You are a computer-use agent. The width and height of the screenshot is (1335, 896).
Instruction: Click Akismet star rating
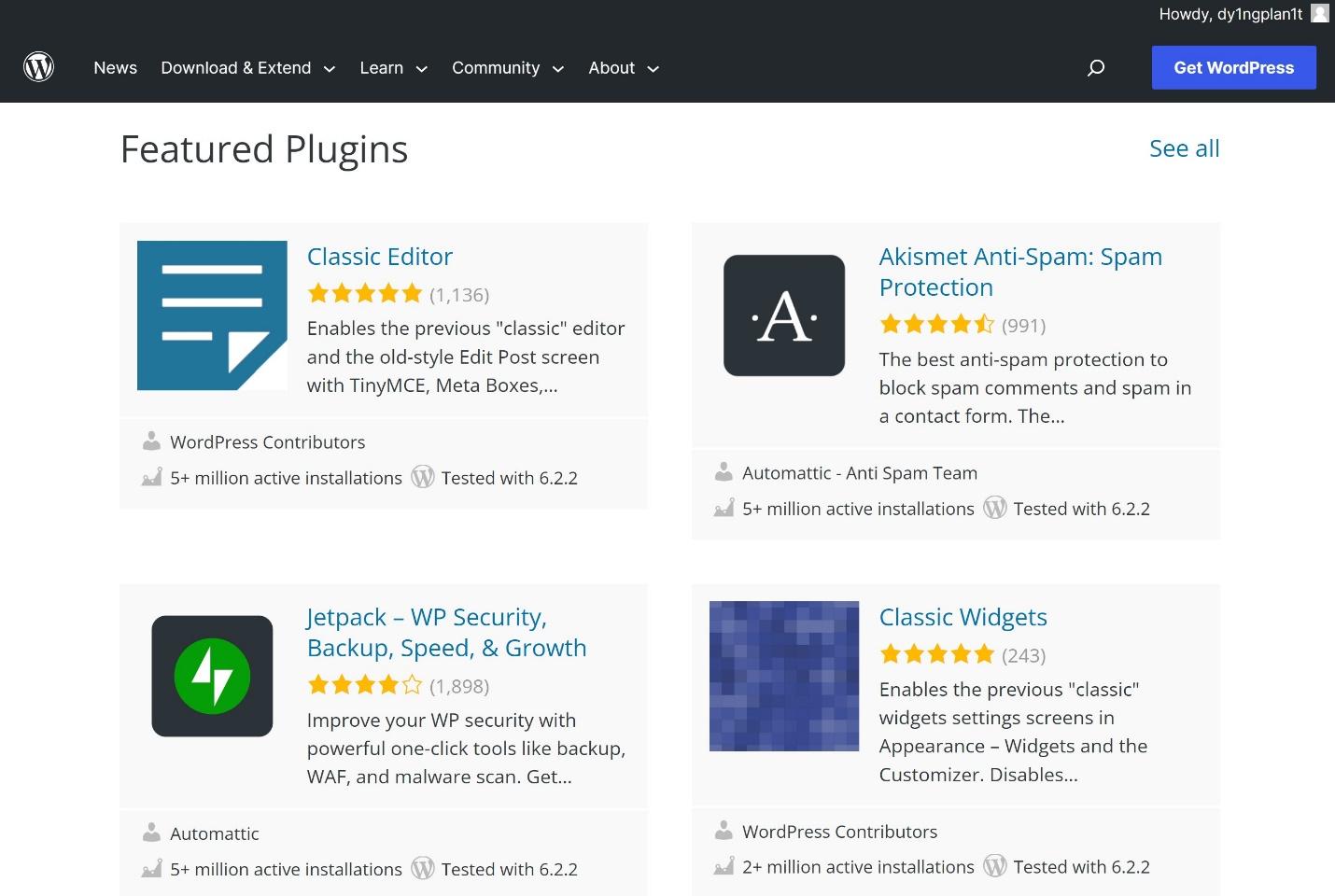coord(937,325)
